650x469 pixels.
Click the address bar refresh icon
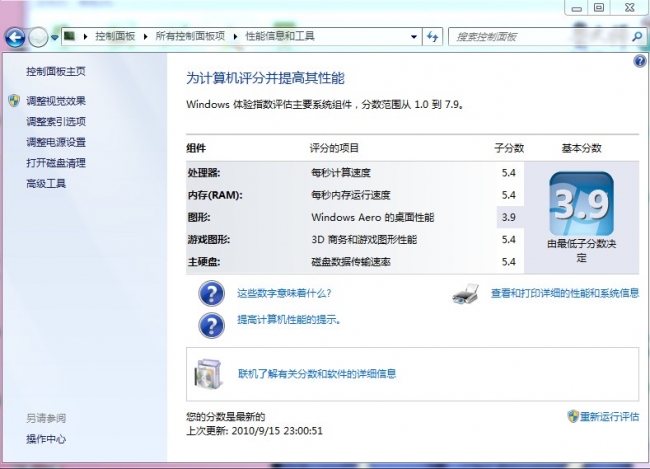coord(433,37)
